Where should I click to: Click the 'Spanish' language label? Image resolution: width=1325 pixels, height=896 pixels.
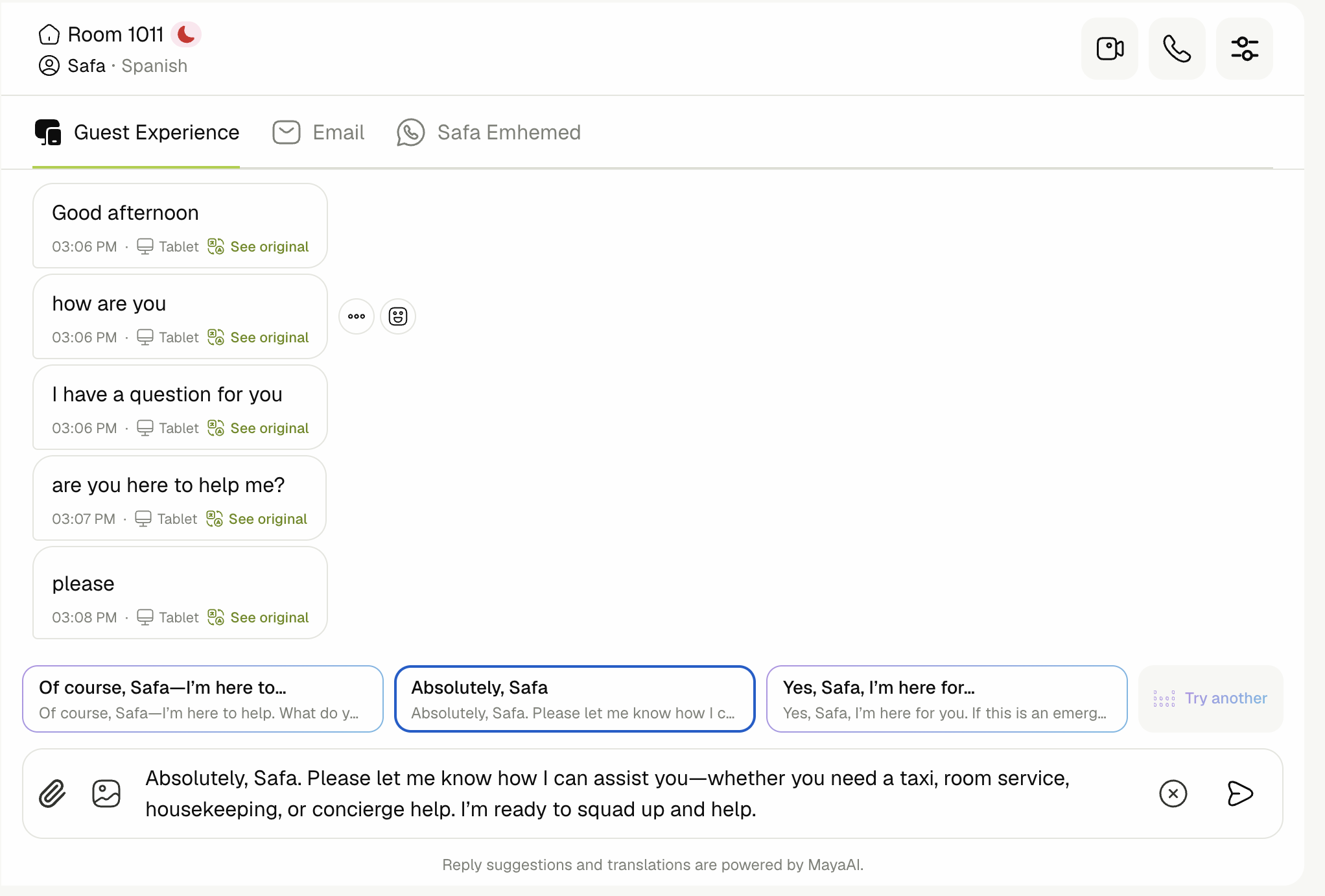[154, 65]
